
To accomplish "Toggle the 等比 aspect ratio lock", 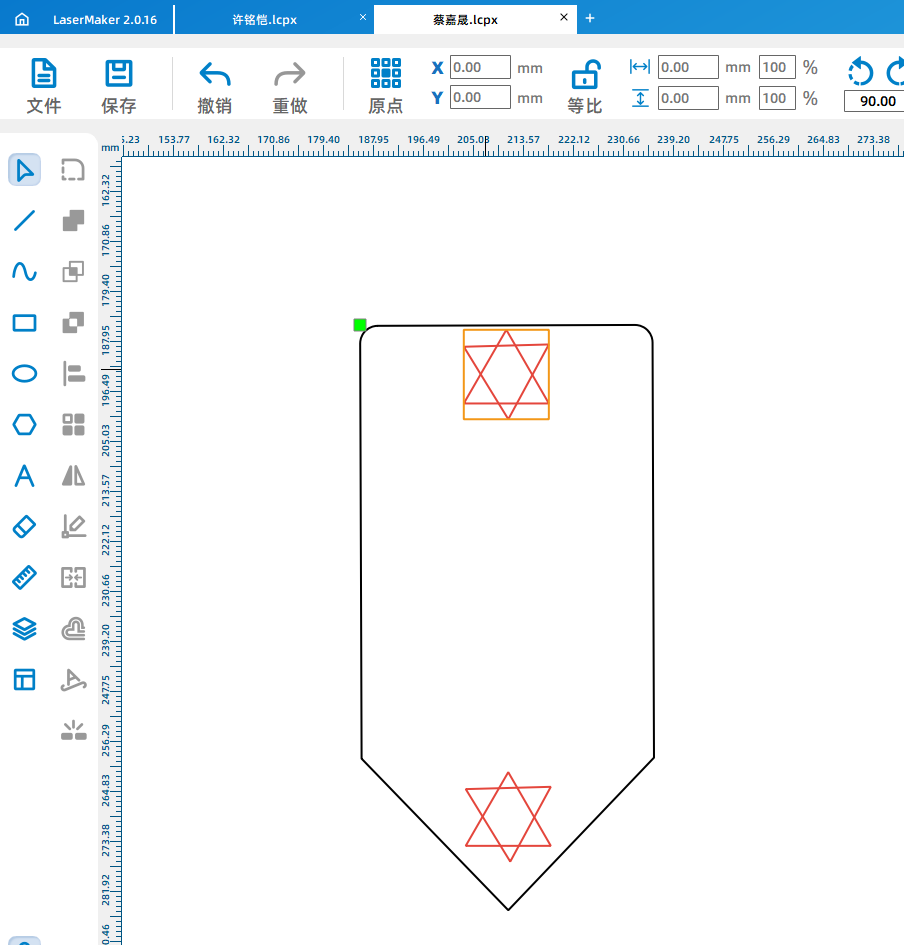I will (x=585, y=86).
